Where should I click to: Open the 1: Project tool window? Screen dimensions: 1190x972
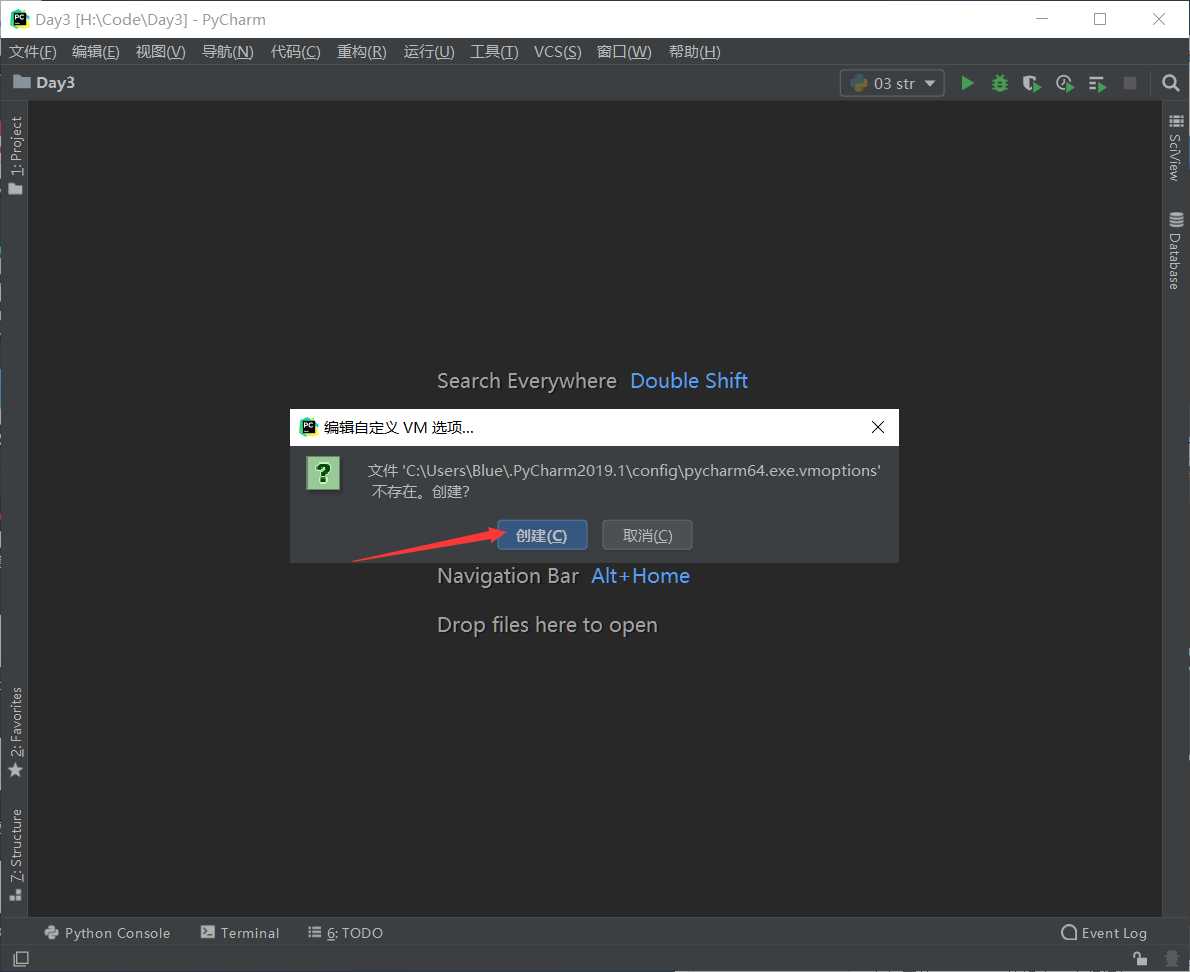[x=15, y=156]
